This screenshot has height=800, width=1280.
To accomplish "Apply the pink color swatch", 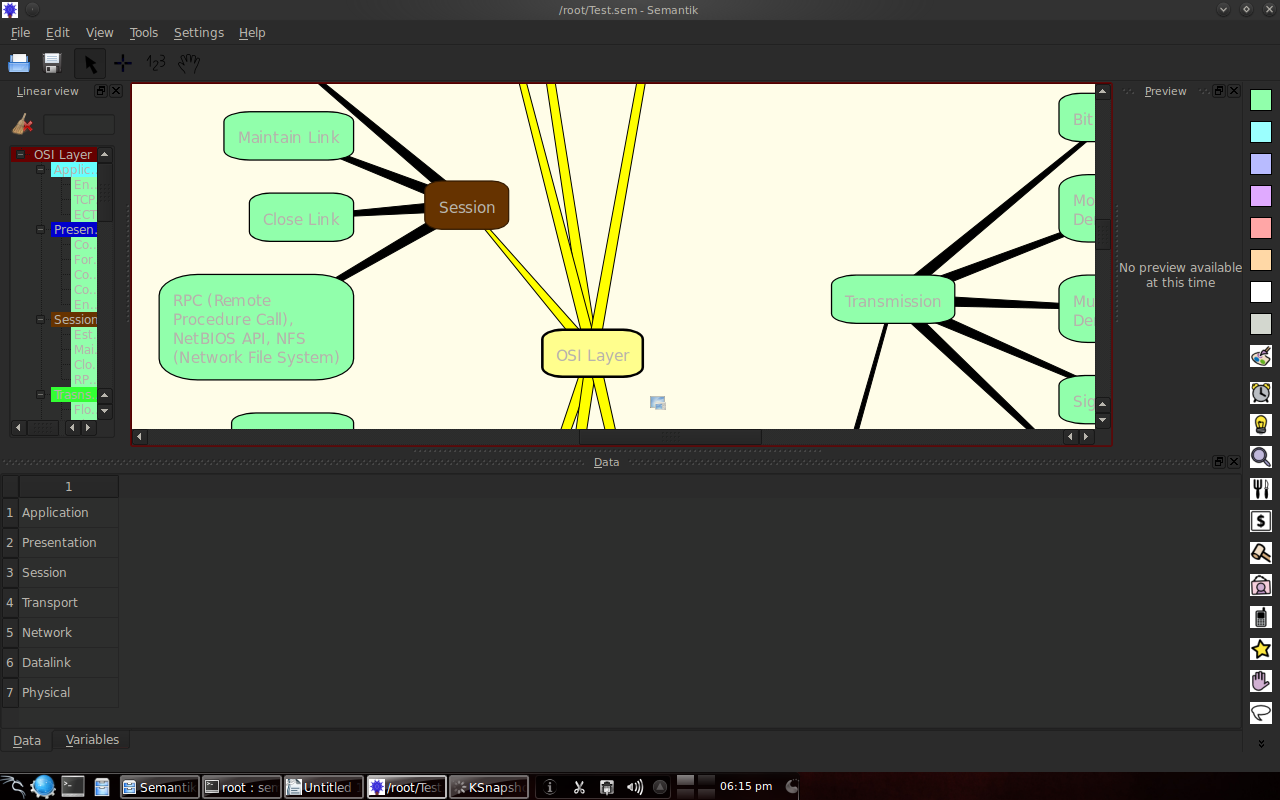I will (1261, 228).
